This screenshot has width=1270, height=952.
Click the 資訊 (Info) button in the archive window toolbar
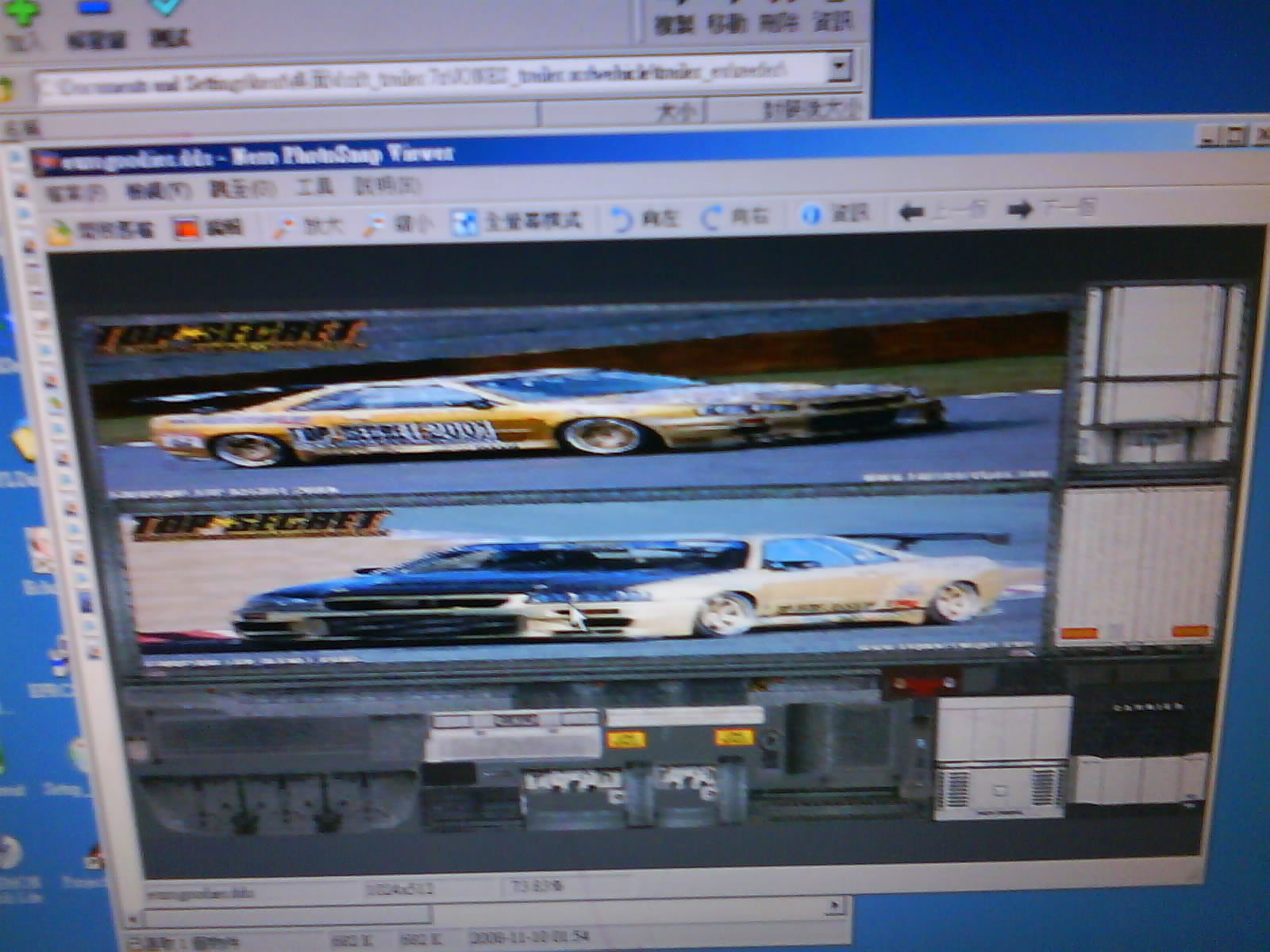click(x=832, y=17)
